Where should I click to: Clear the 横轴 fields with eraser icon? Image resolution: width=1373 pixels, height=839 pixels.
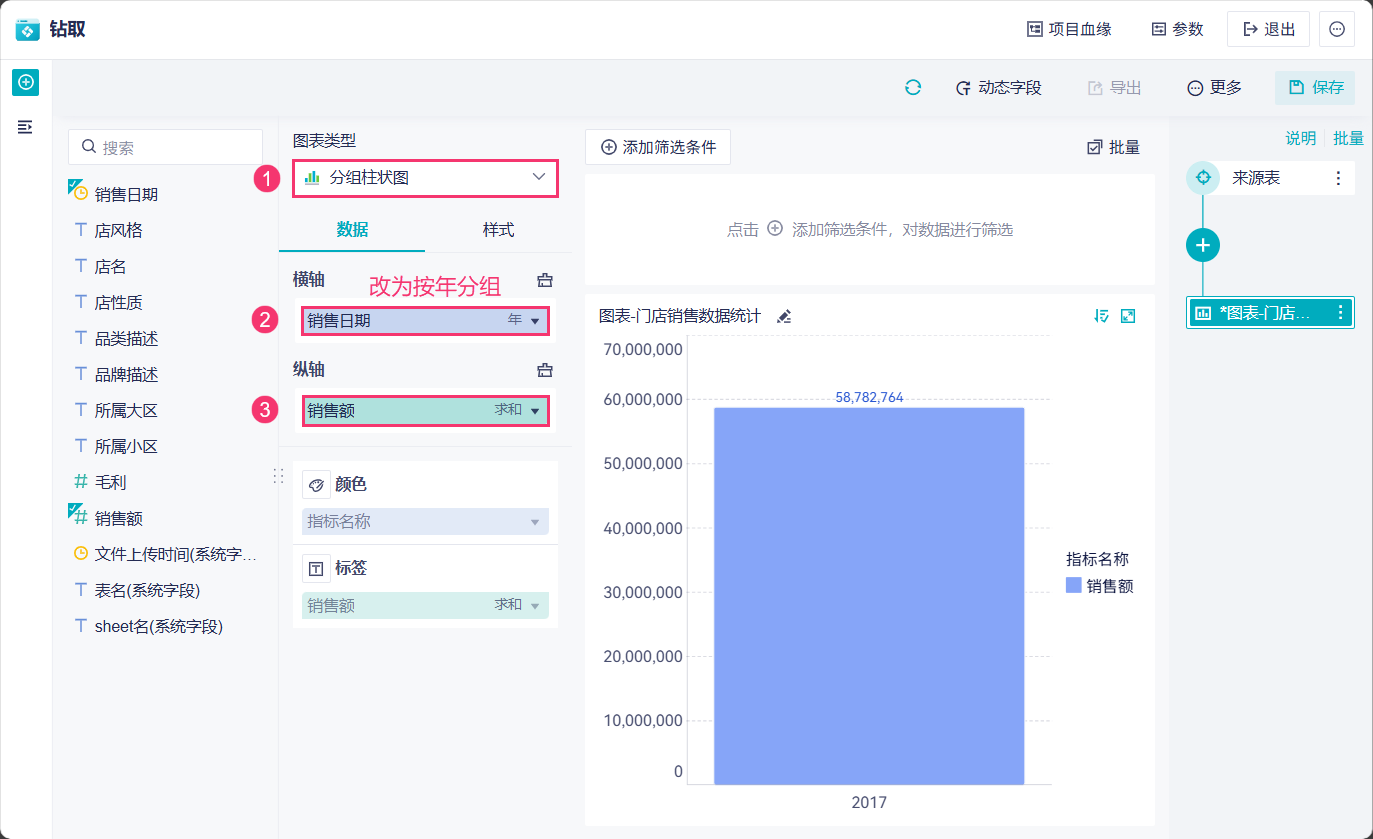tap(545, 280)
